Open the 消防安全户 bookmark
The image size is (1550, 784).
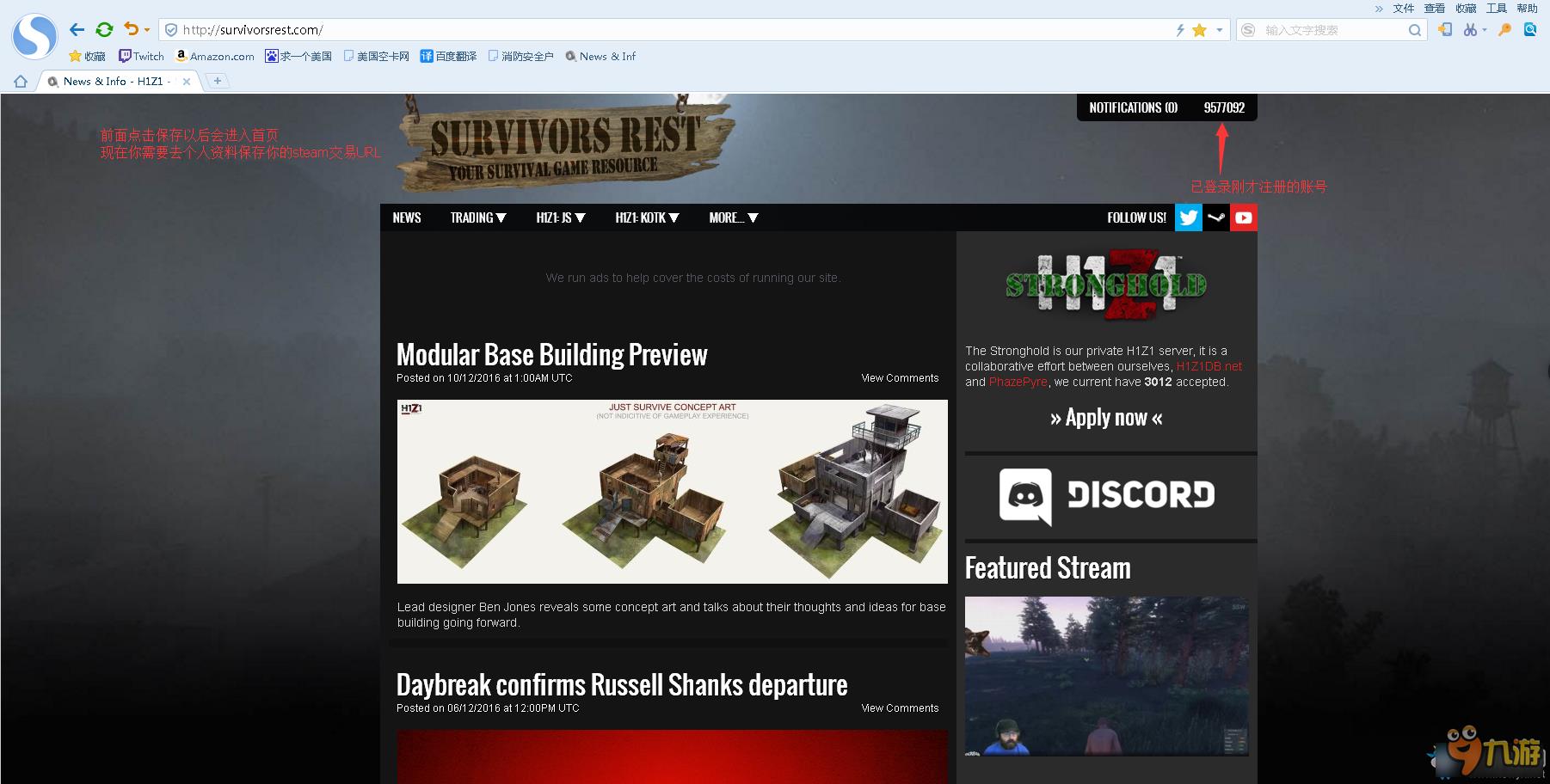point(520,56)
